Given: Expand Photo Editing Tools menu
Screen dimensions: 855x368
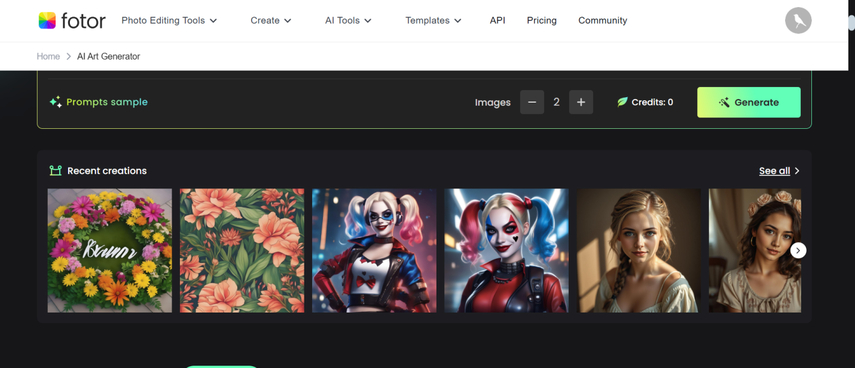Looking at the screenshot, I should click(169, 21).
